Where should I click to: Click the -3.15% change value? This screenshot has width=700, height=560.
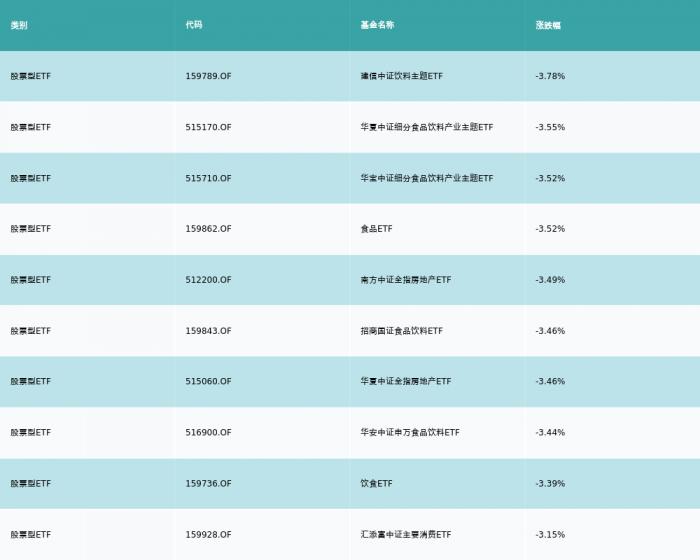point(550,535)
